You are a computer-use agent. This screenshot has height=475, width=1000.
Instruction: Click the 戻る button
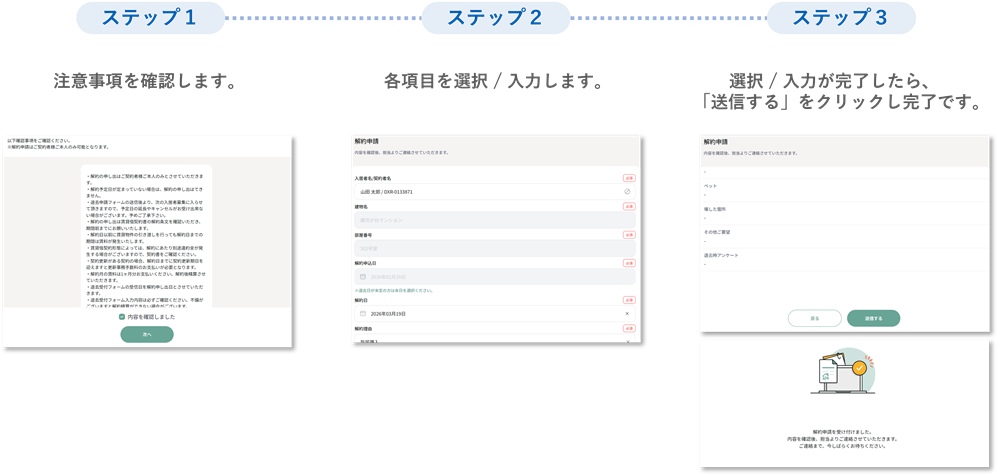(x=814, y=318)
